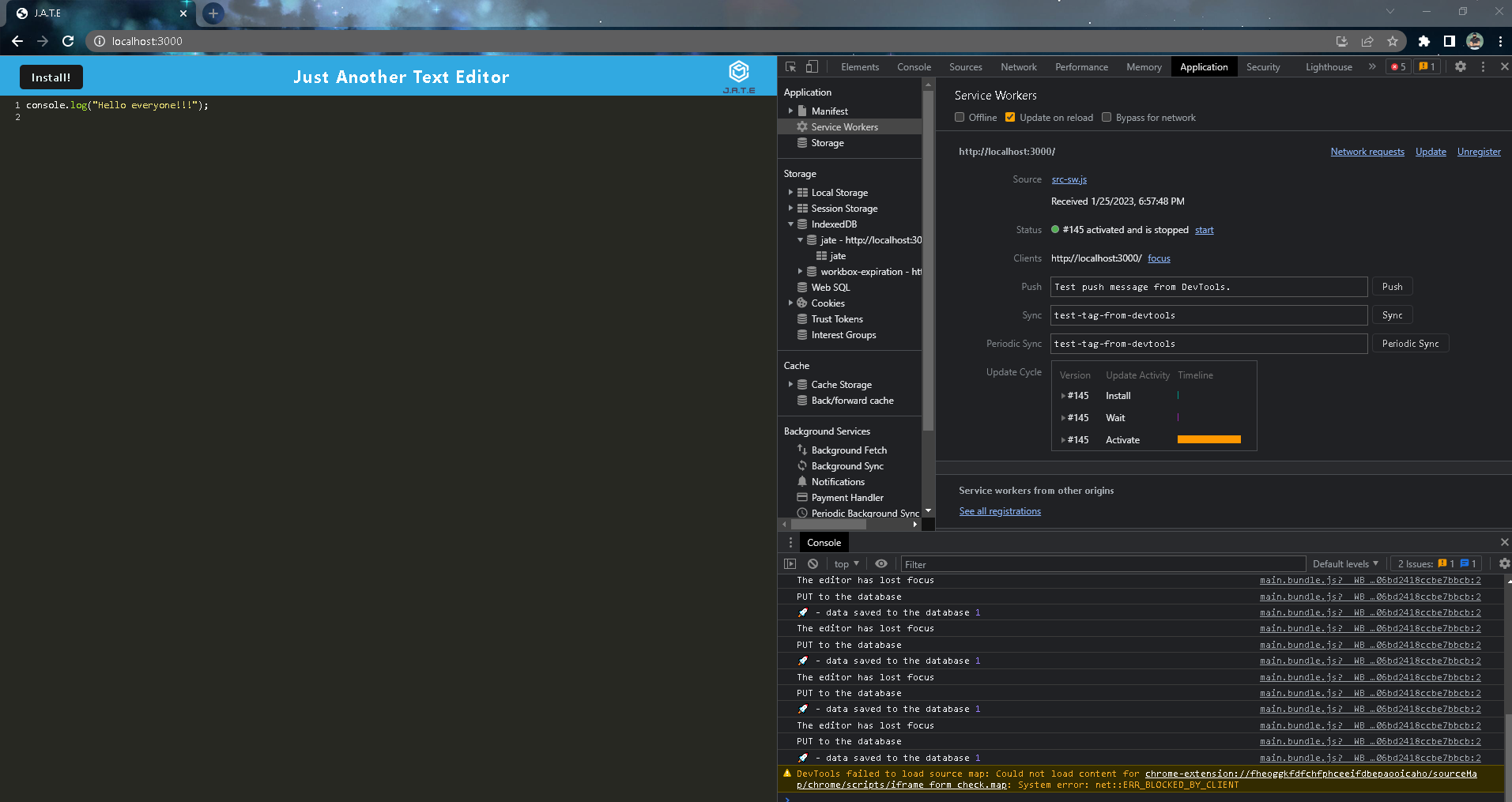Click in the Push message input field
The height and width of the screenshot is (802, 1512).
point(1208,286)
